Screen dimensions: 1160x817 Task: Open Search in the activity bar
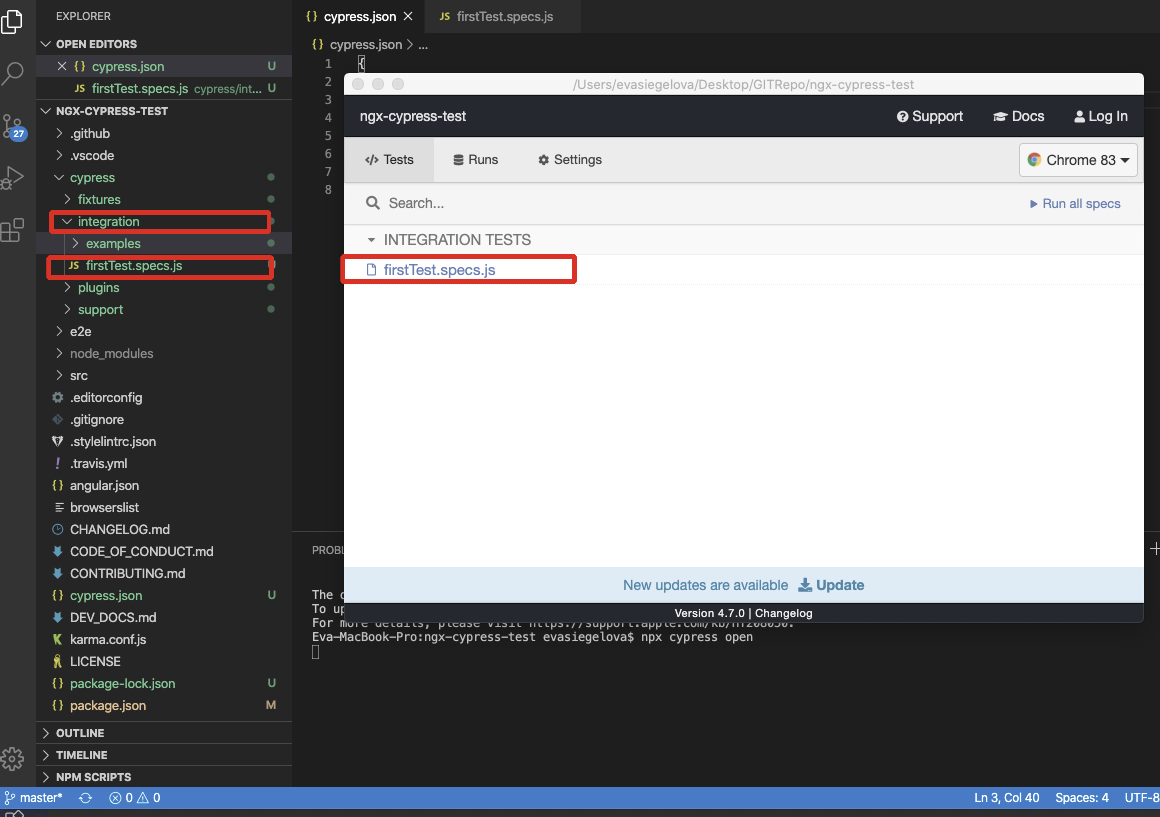[x=13, y=73]
